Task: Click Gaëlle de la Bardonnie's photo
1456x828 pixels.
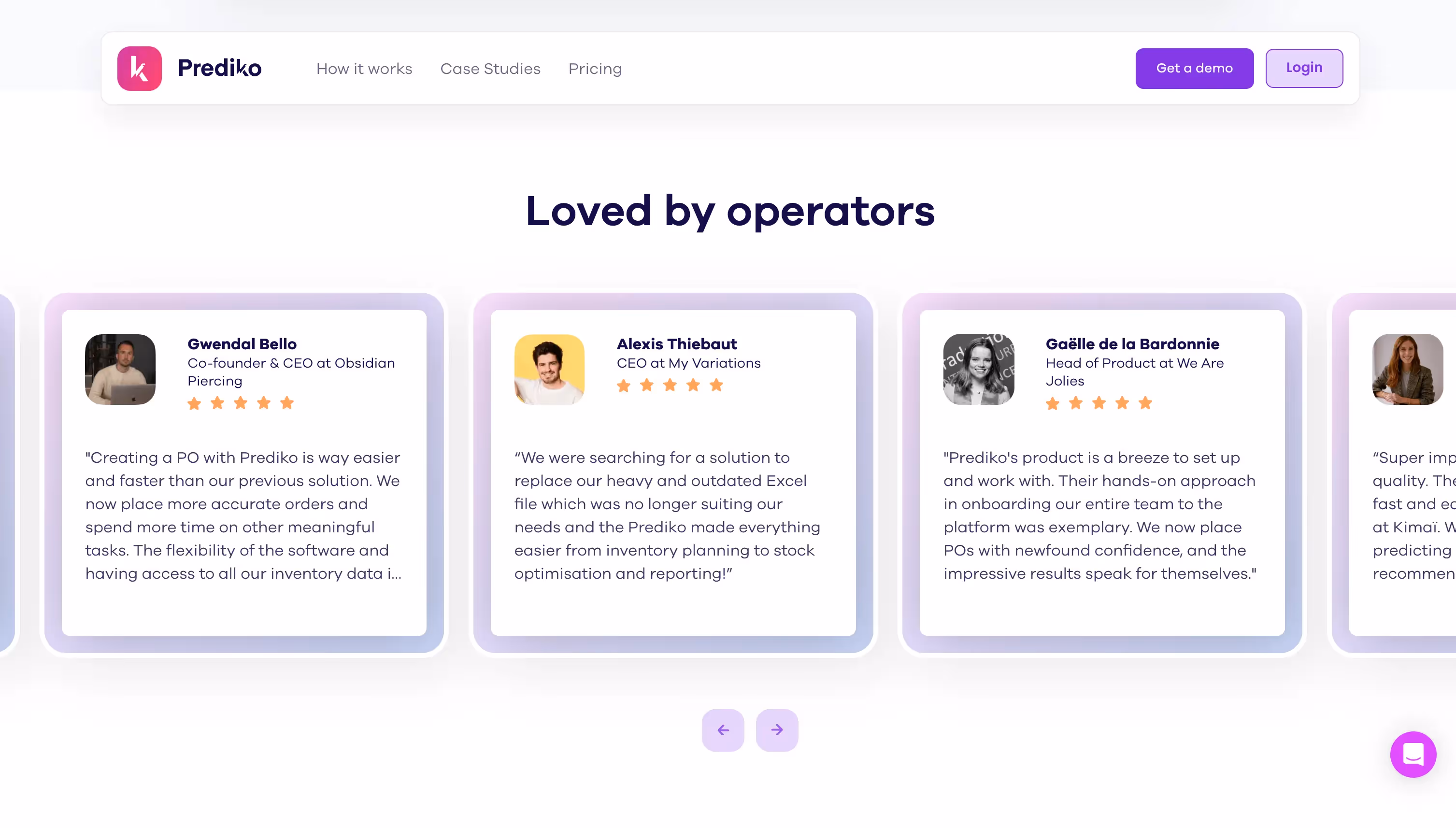Action: (x=978, y=369)
